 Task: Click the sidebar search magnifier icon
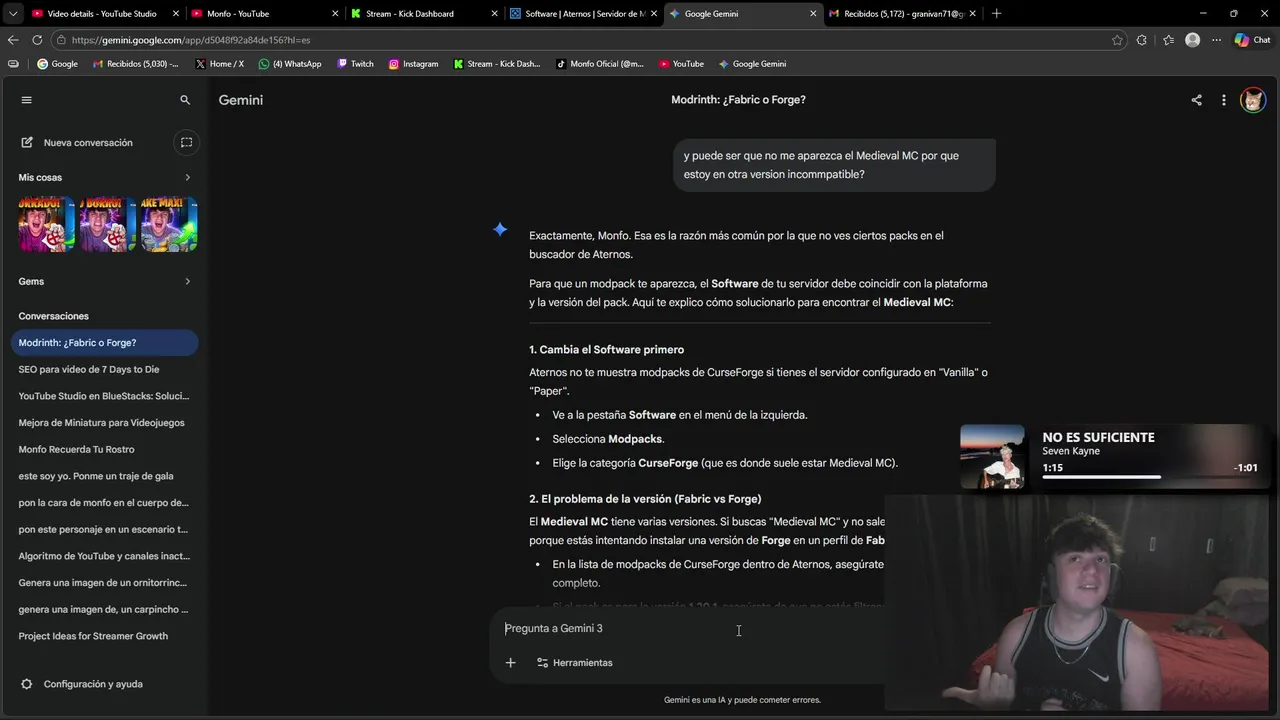(x=185, y=100)
